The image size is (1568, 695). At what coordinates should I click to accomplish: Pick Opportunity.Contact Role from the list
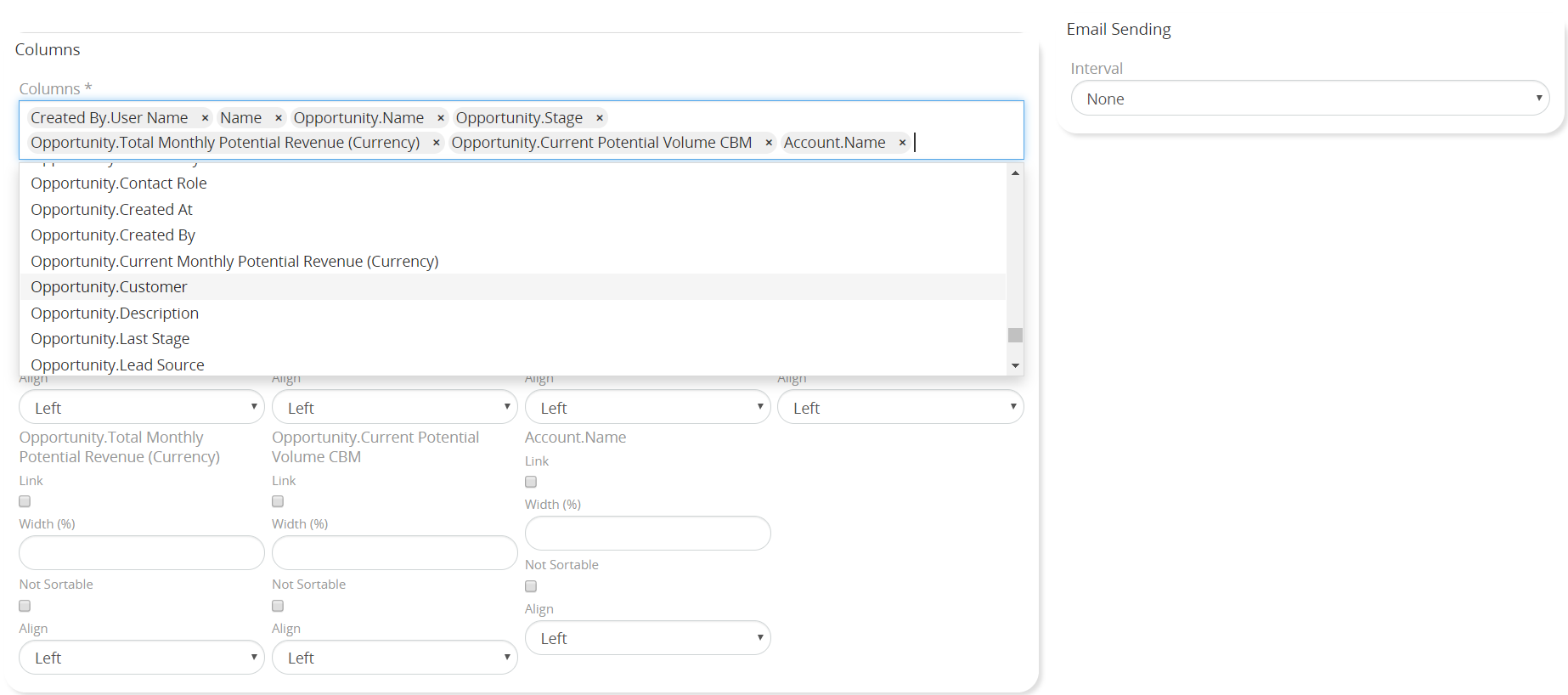click(x=119, y=184)
